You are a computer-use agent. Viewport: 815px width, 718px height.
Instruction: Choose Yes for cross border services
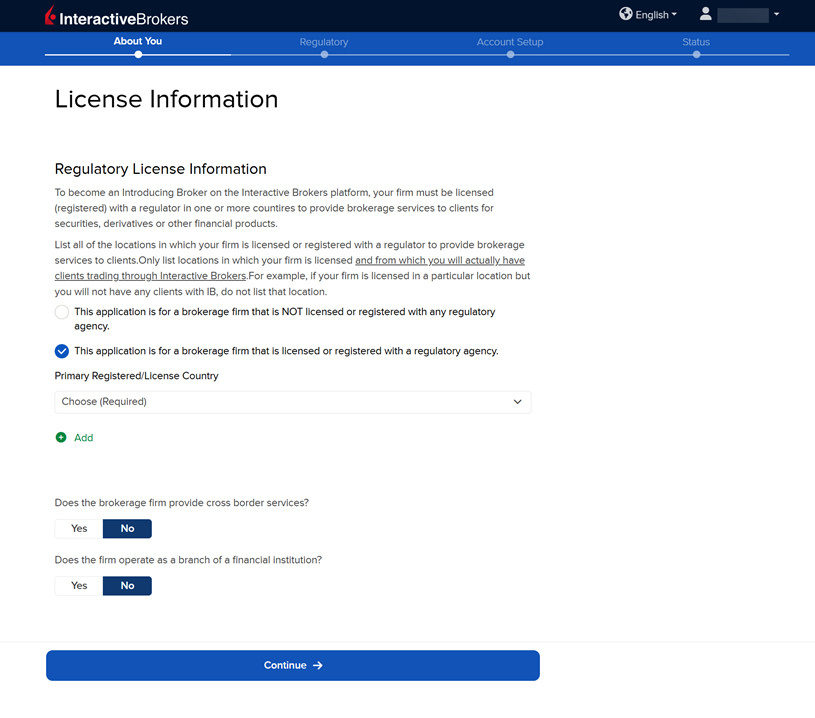(x=79, y=529)
